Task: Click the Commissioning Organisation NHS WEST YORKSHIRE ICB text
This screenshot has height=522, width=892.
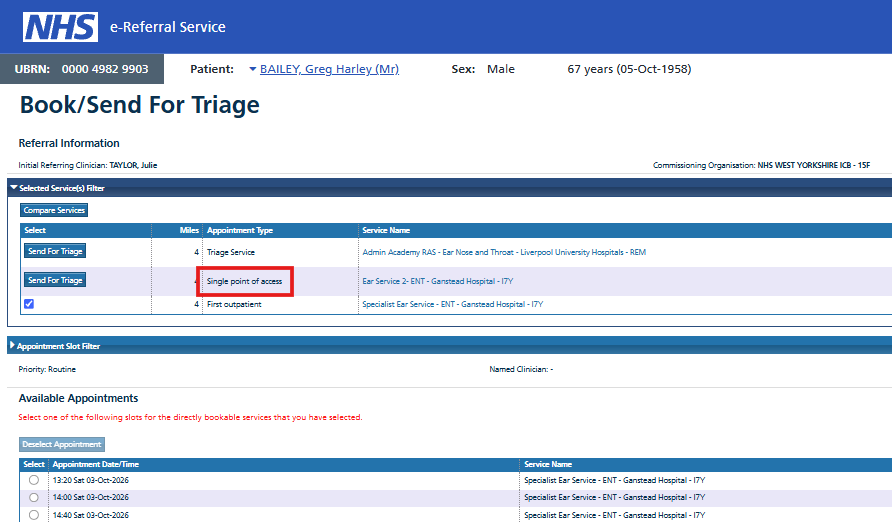Action: [x=761, y=165]
